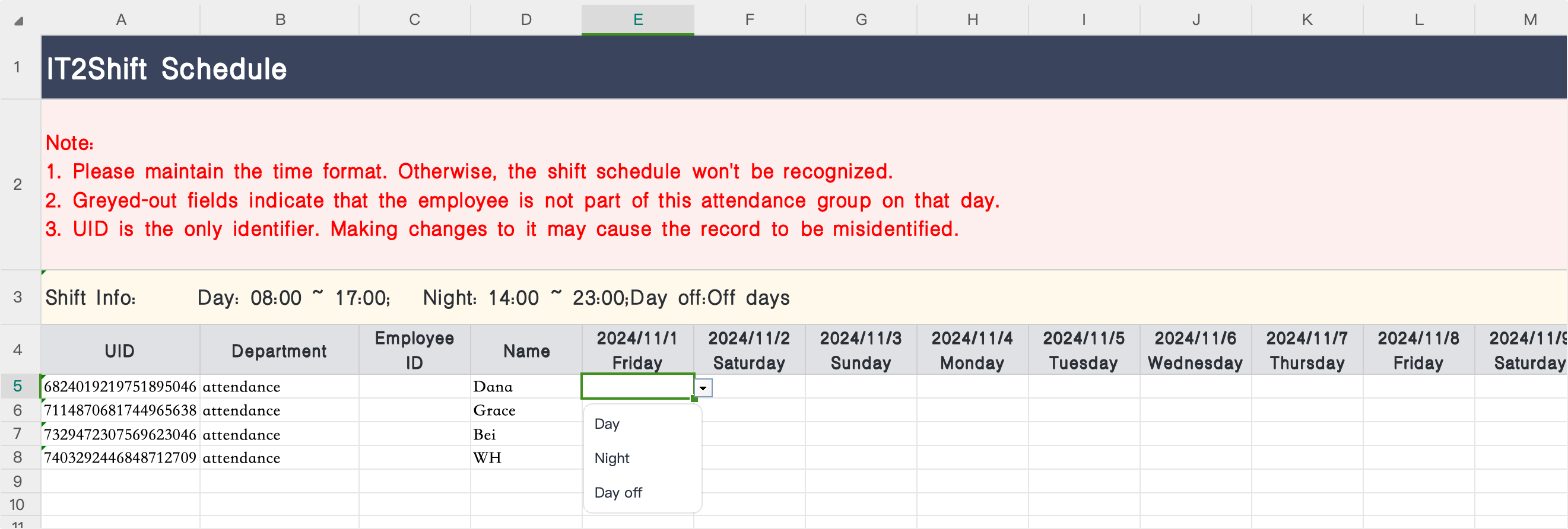
Task: Select row 5 header
Action: pyautogui.click(x=18, y=386)
